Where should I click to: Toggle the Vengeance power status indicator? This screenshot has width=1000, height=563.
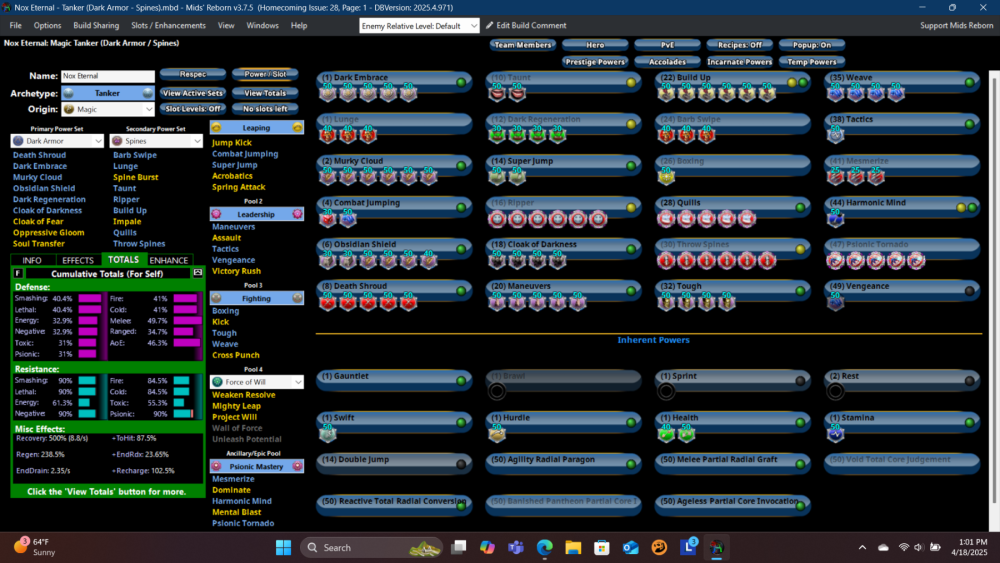pyautogui.click(x=969, y=291)
